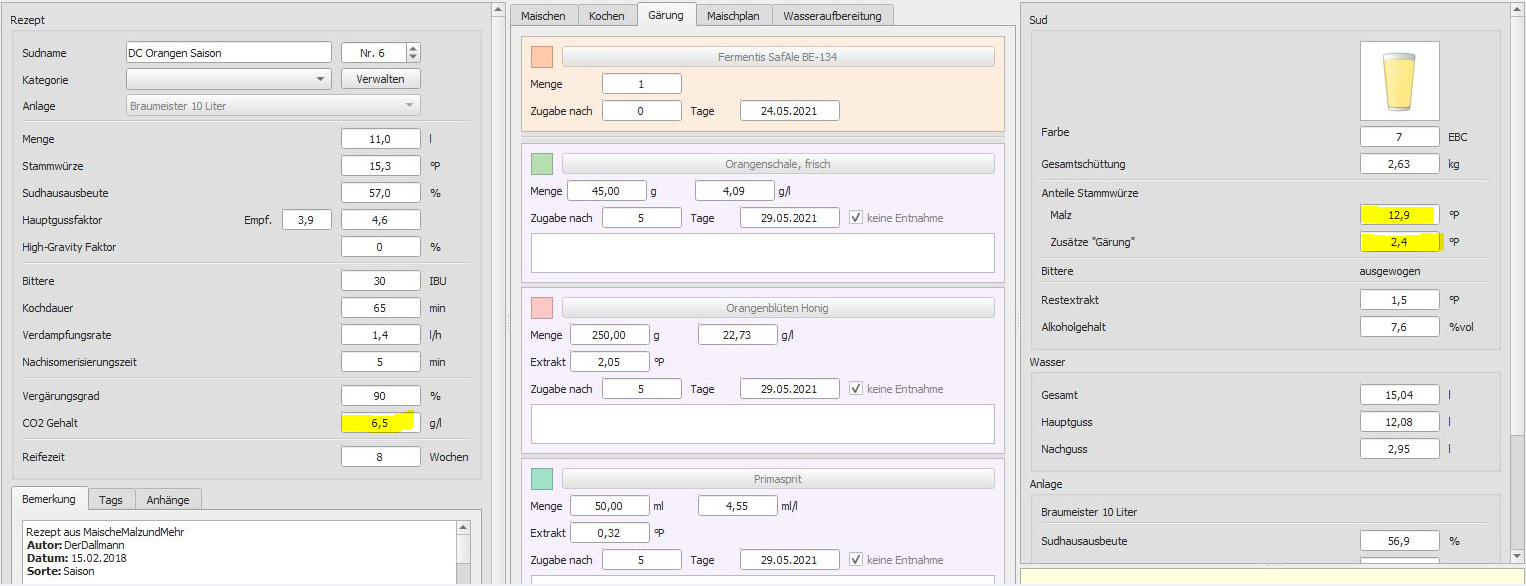The width and height of the screenshot is (1526, 586).
Task: Toggle 'keine Entnahme' for Orangenschale
Action: pos(858,218)
